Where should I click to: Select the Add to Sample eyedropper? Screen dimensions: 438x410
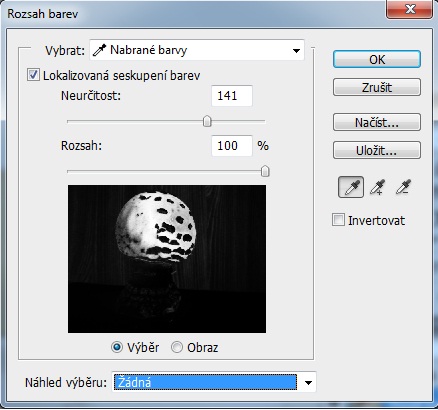coord(377,187)
